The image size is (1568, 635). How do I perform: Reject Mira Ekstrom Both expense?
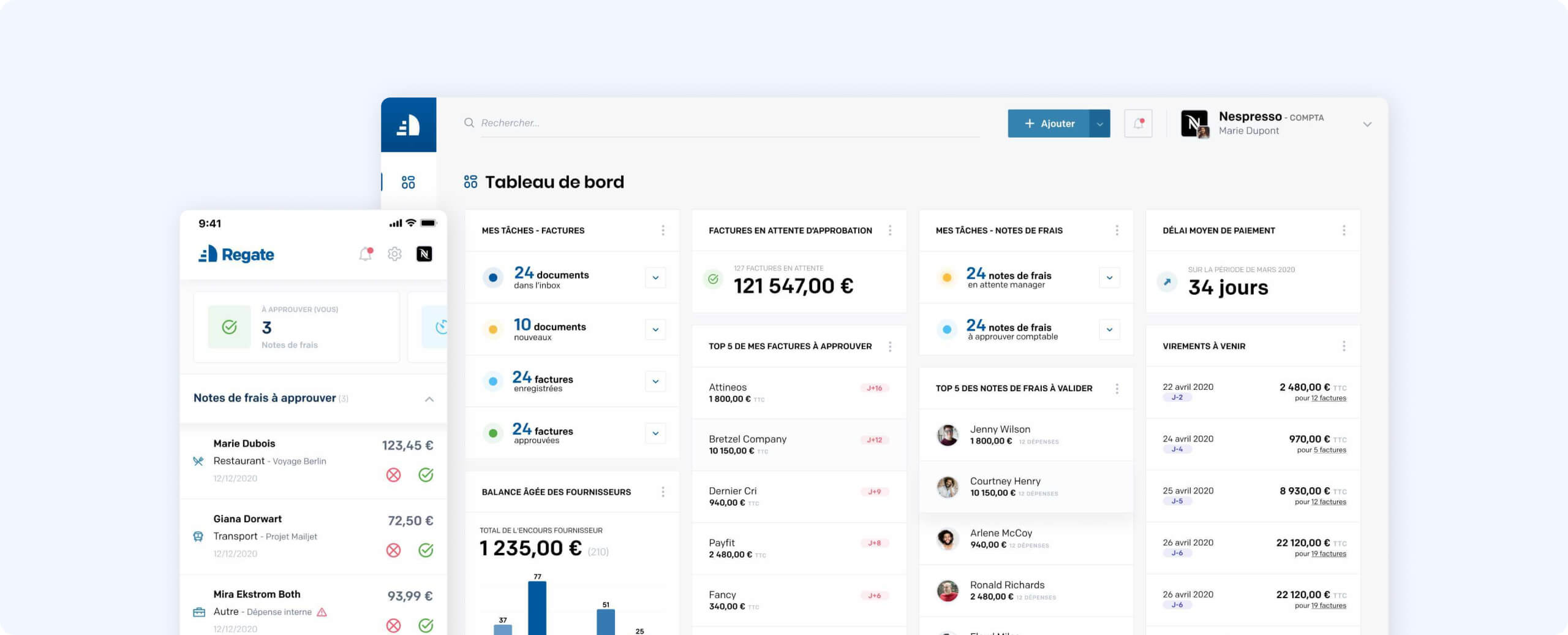pyautogui.click(x=393, y=625)
